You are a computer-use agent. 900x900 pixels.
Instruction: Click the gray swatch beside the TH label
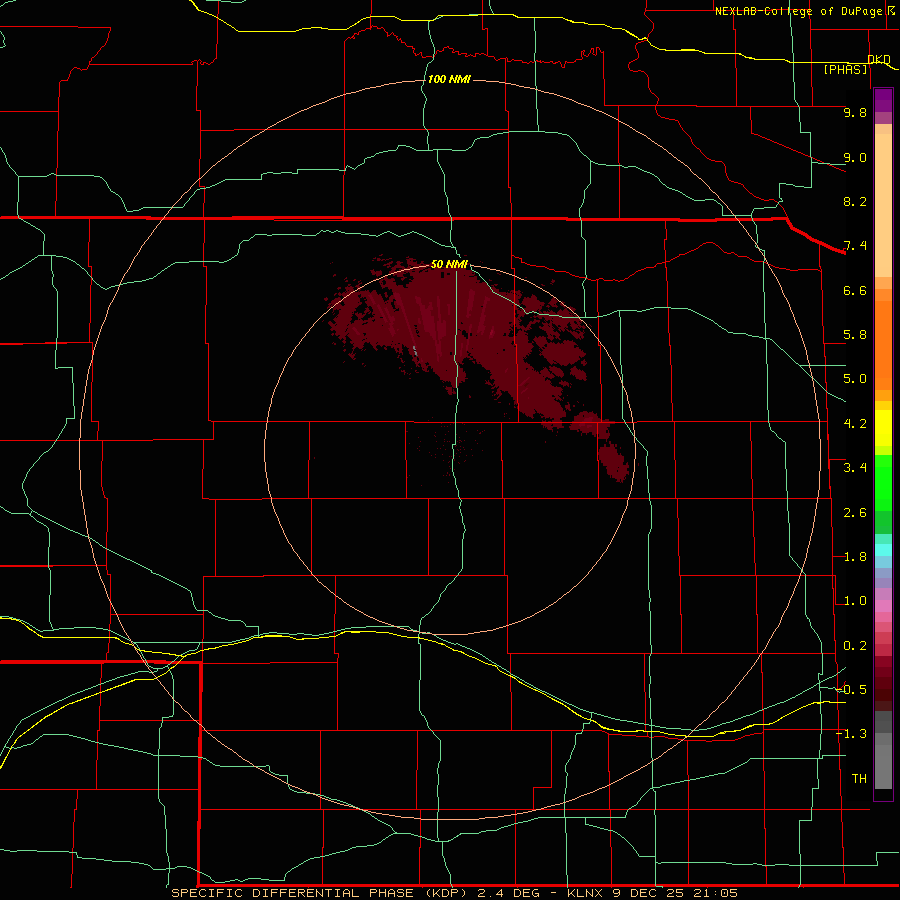(883, 767)
